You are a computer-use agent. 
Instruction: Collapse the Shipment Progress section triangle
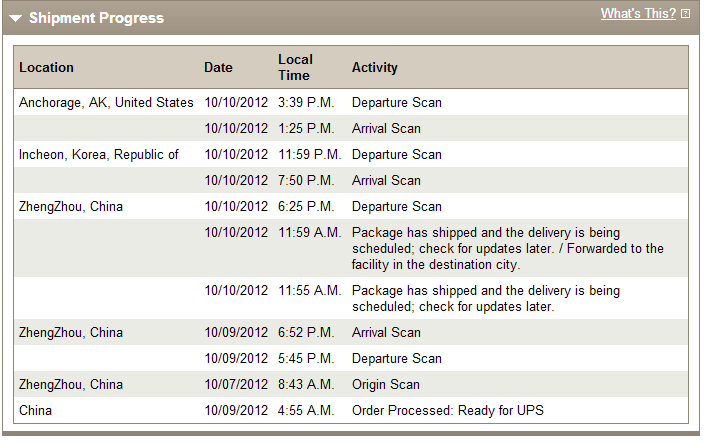coord(15,18)
